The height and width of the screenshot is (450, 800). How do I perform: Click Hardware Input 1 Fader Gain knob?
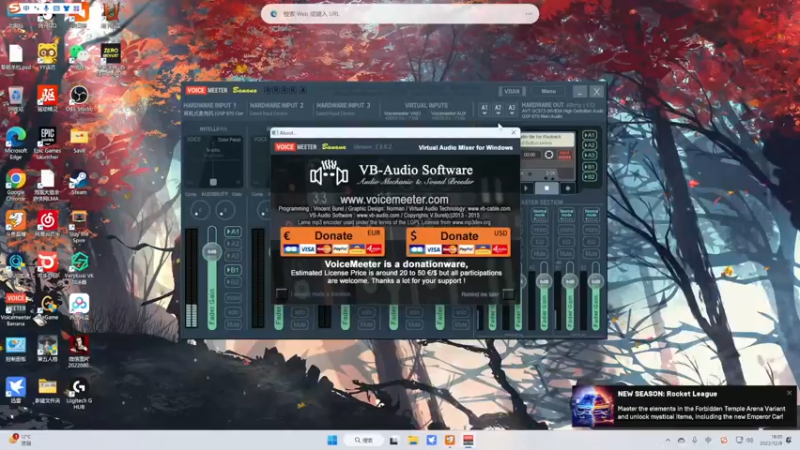click(212, 252)
